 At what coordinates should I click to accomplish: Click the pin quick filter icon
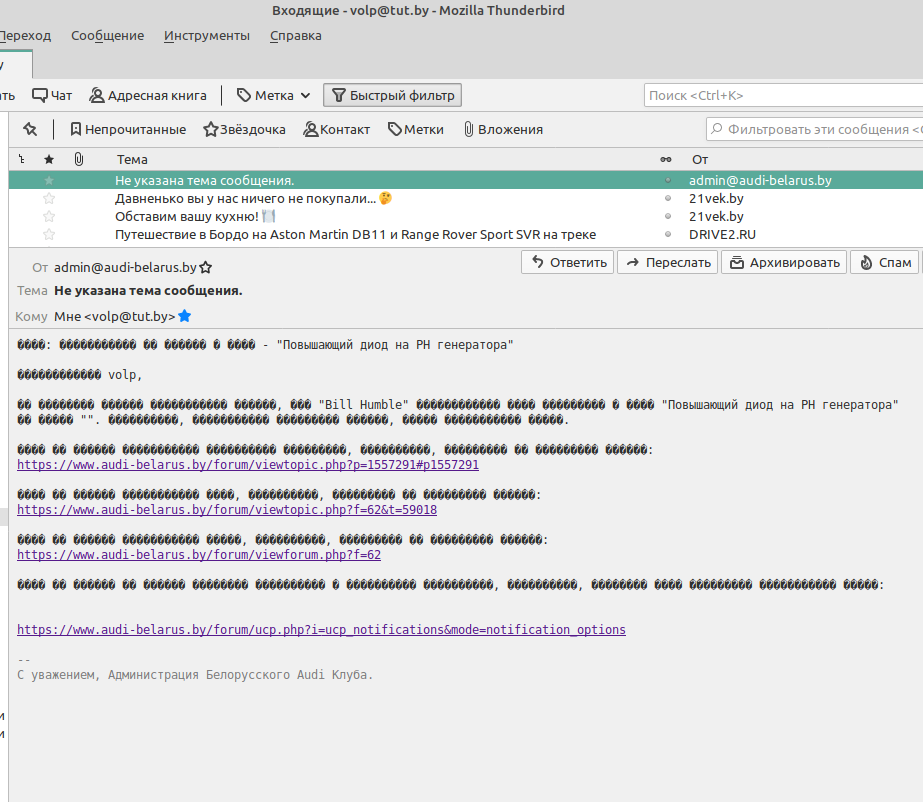pos(30,129)
